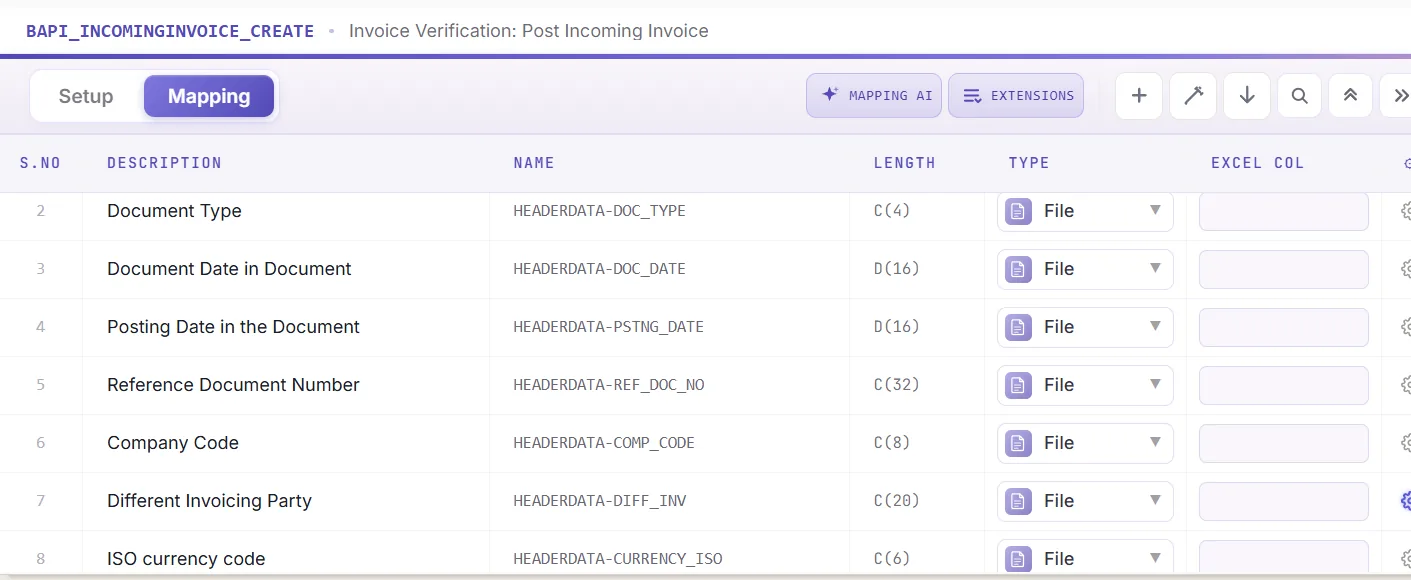Viewport: 1411px width, 580px height.
Task: Click the Type column header
Action: click(1029, 163)
